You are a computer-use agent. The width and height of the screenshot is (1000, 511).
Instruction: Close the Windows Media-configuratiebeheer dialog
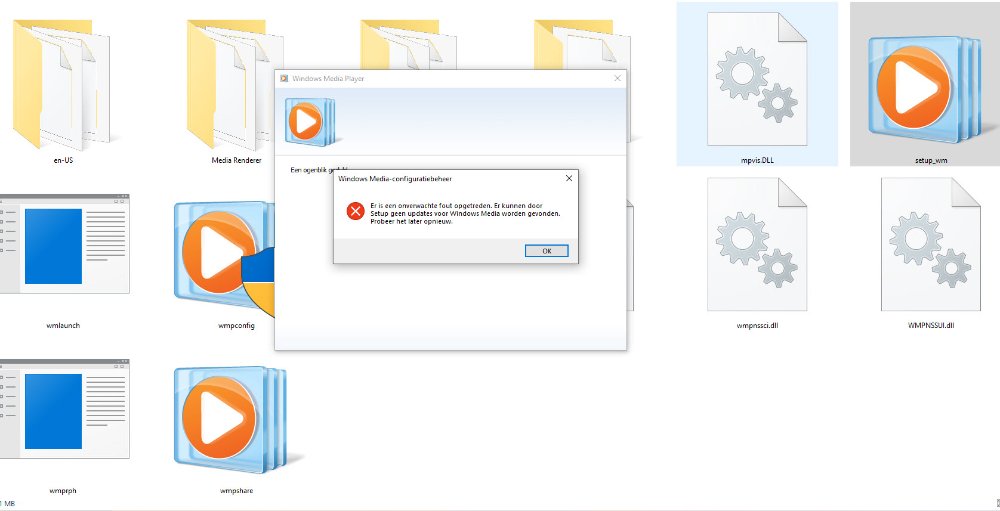tap(569, 179)
